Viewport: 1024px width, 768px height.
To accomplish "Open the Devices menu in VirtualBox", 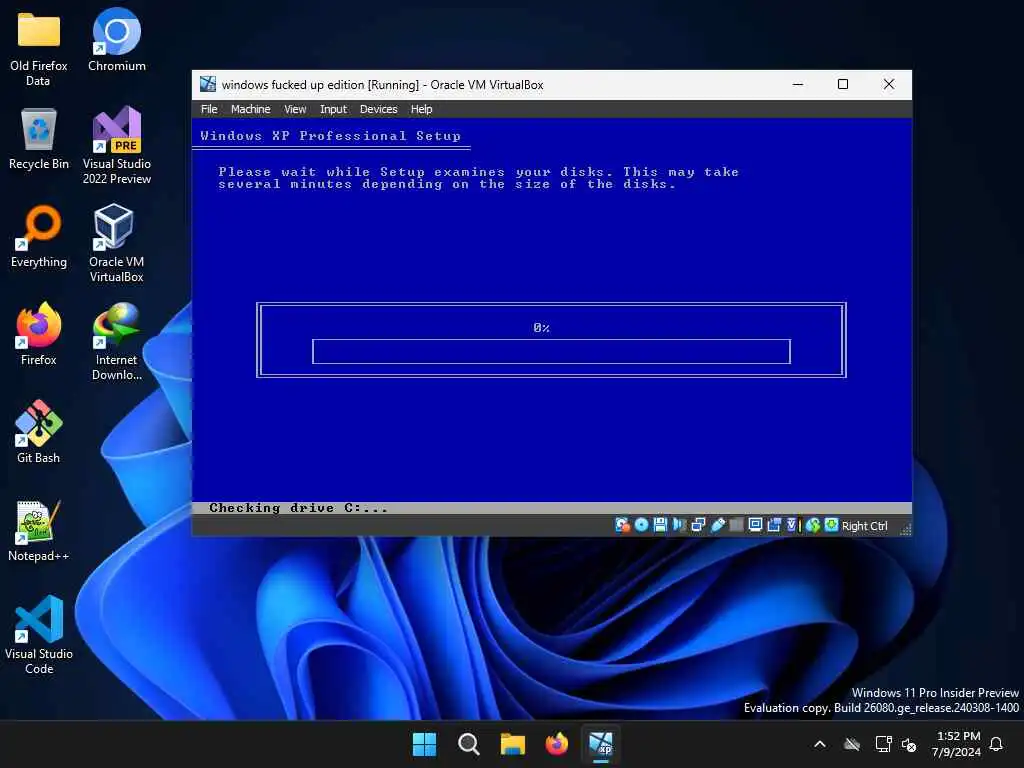I will [x=379, y=109].
